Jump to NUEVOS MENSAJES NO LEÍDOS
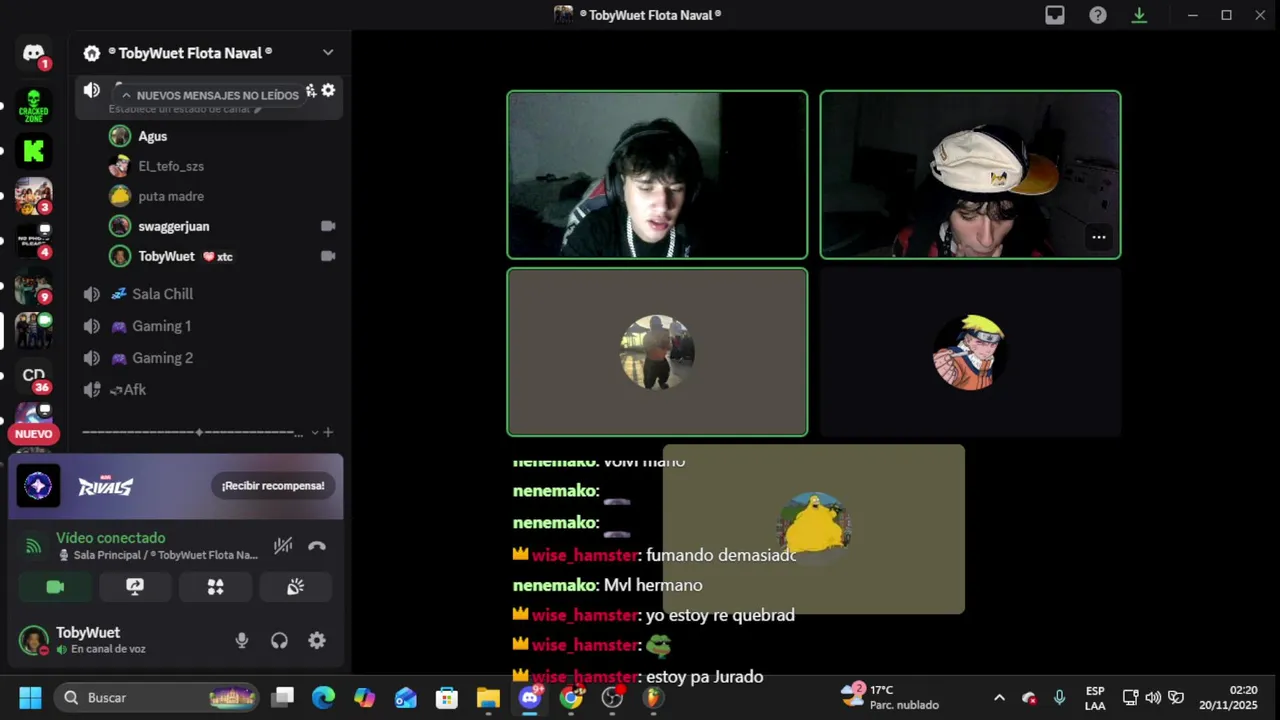1280x720 pixels. [209, 95]
